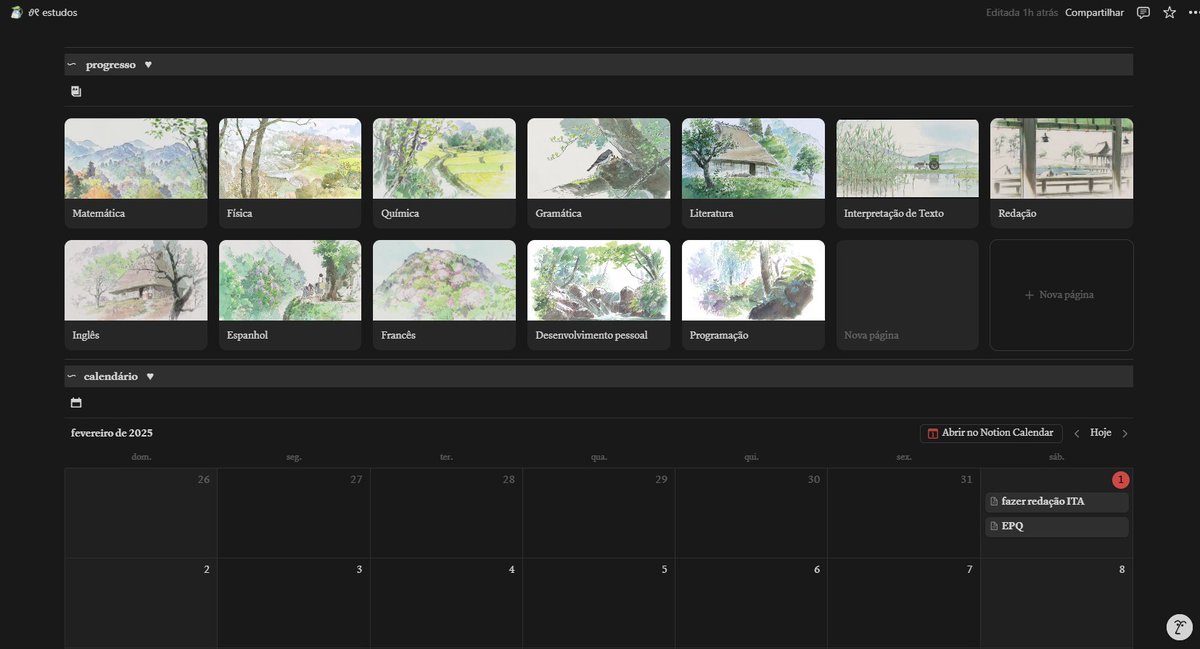Click the page icon beside fazer redação ITA
Screen dimensions: 1200x649
[994, 502]
